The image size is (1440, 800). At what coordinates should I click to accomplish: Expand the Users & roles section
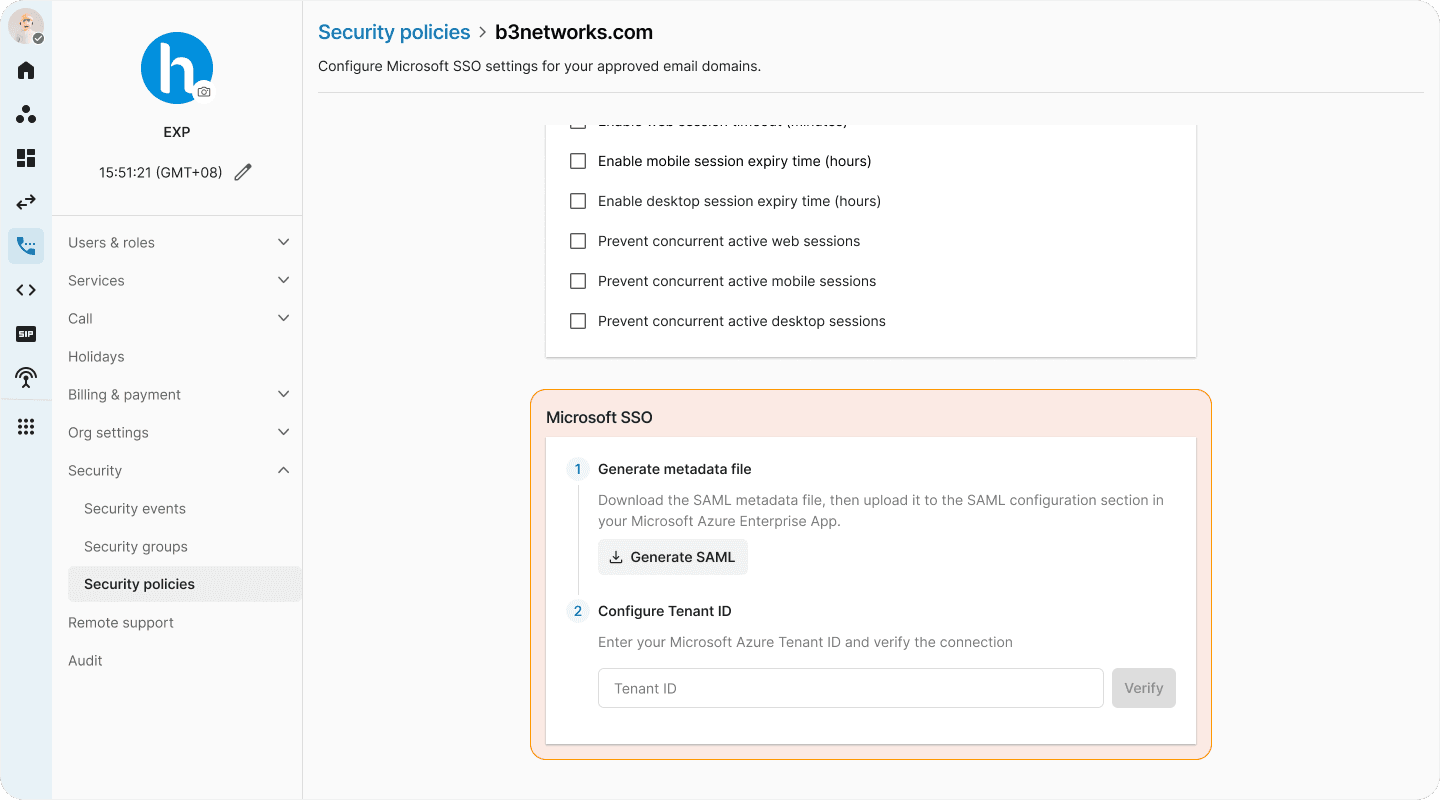pos(179,242)
